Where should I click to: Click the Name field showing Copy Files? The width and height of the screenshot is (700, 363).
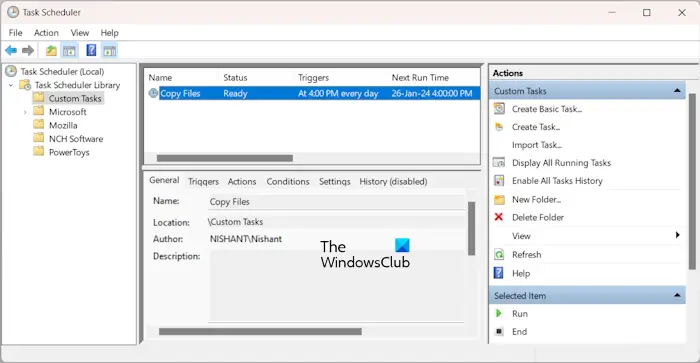336,202
